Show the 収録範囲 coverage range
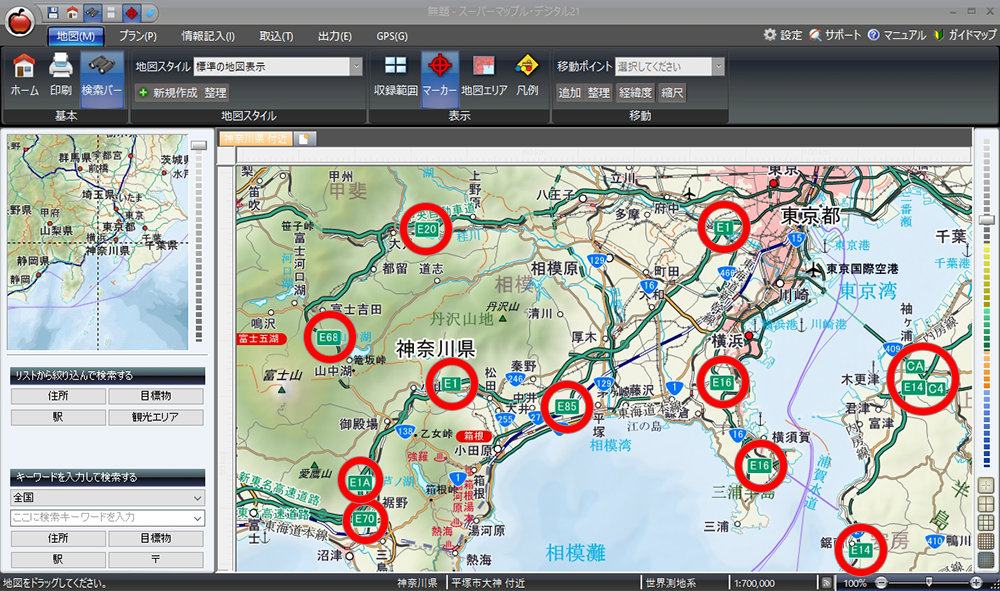Viewport: 1000px width, 591px height. click(x=395, y=75)
